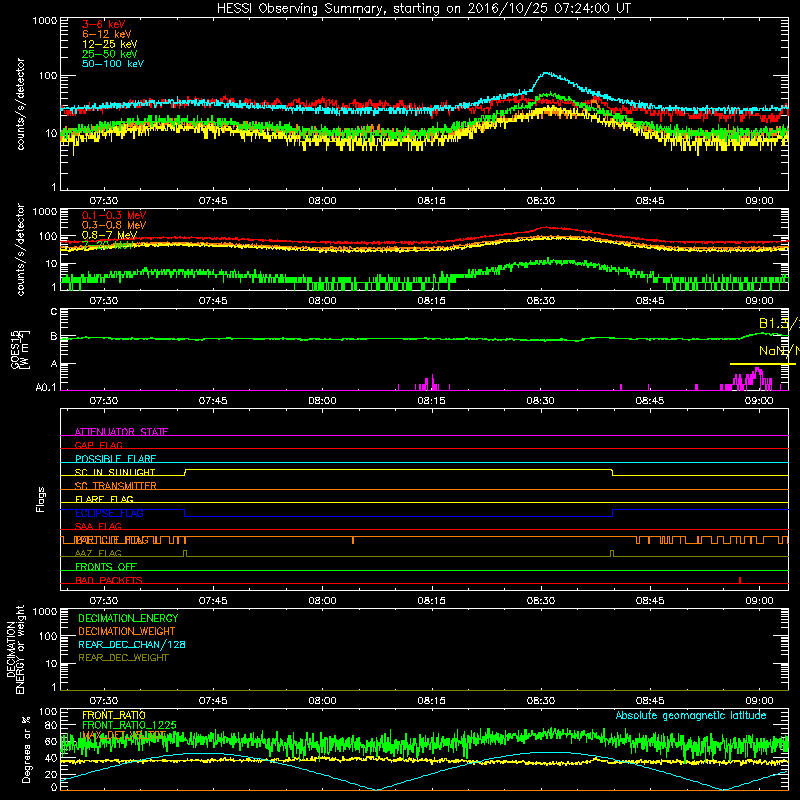Click the counts/s/detector axis label of the keV panel
Screen dimensions: 800x800
click(x=20, y=104)
